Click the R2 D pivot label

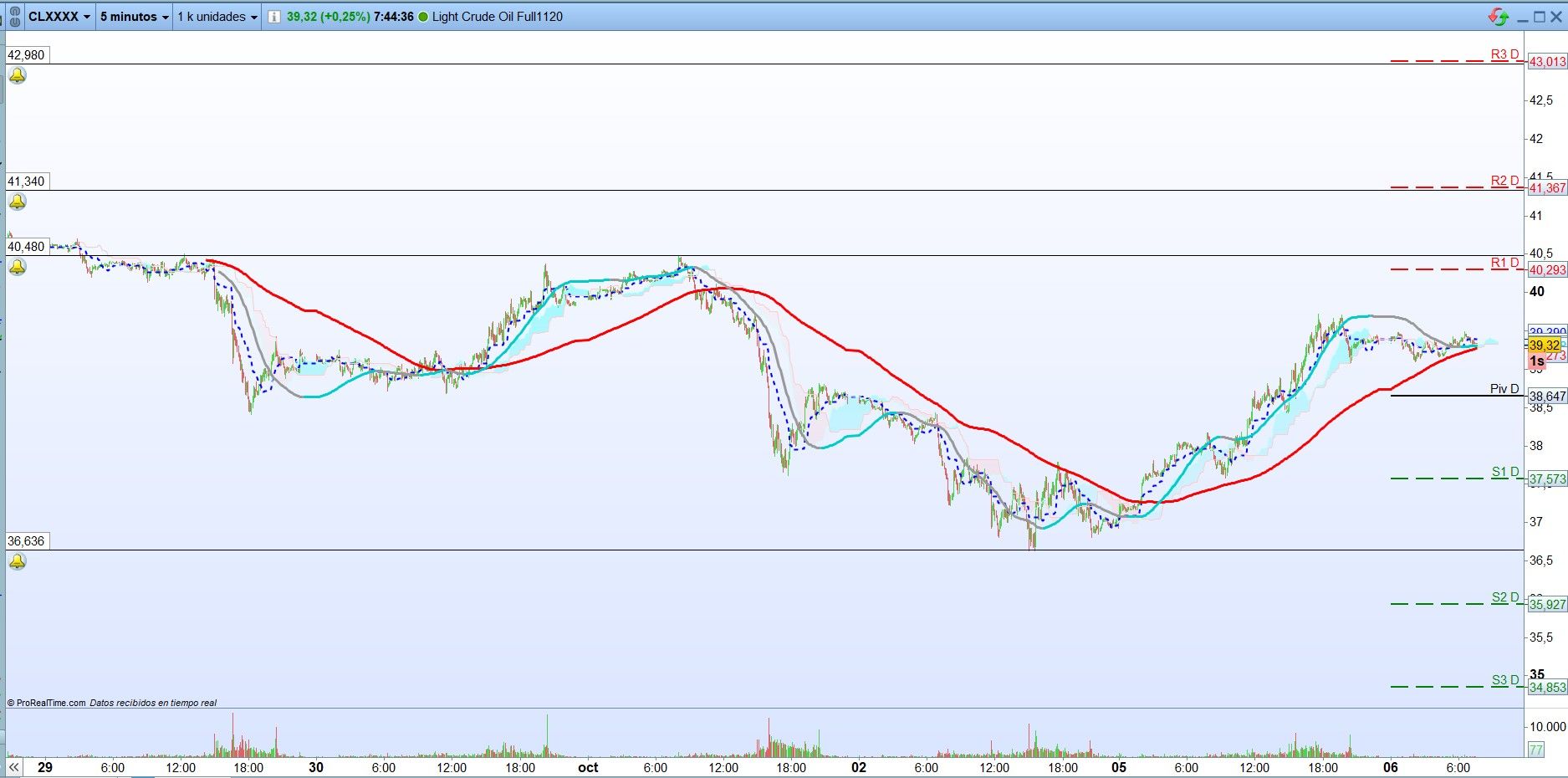pyautogui.click(x=1504, y=181)
